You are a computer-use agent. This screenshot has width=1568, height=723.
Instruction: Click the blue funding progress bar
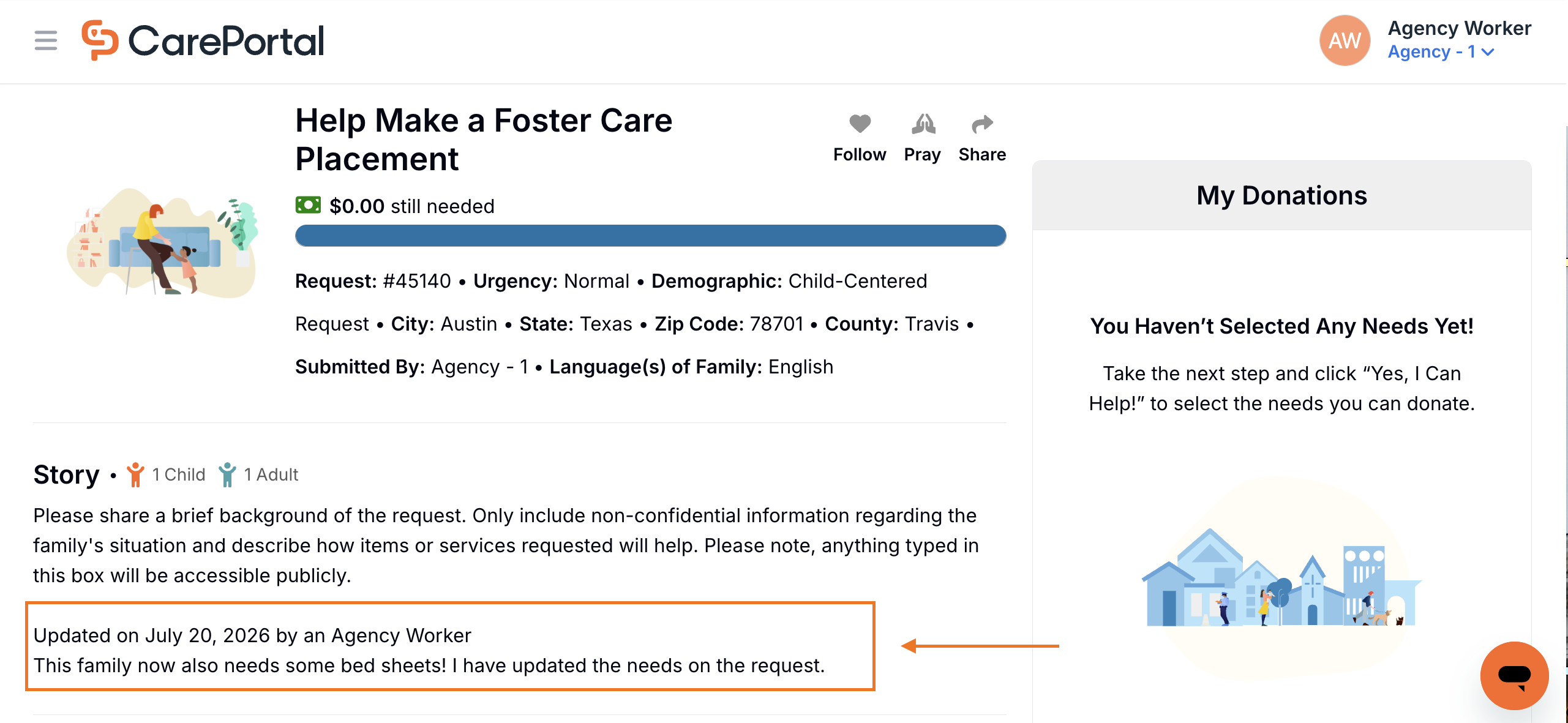click(650, 236)
